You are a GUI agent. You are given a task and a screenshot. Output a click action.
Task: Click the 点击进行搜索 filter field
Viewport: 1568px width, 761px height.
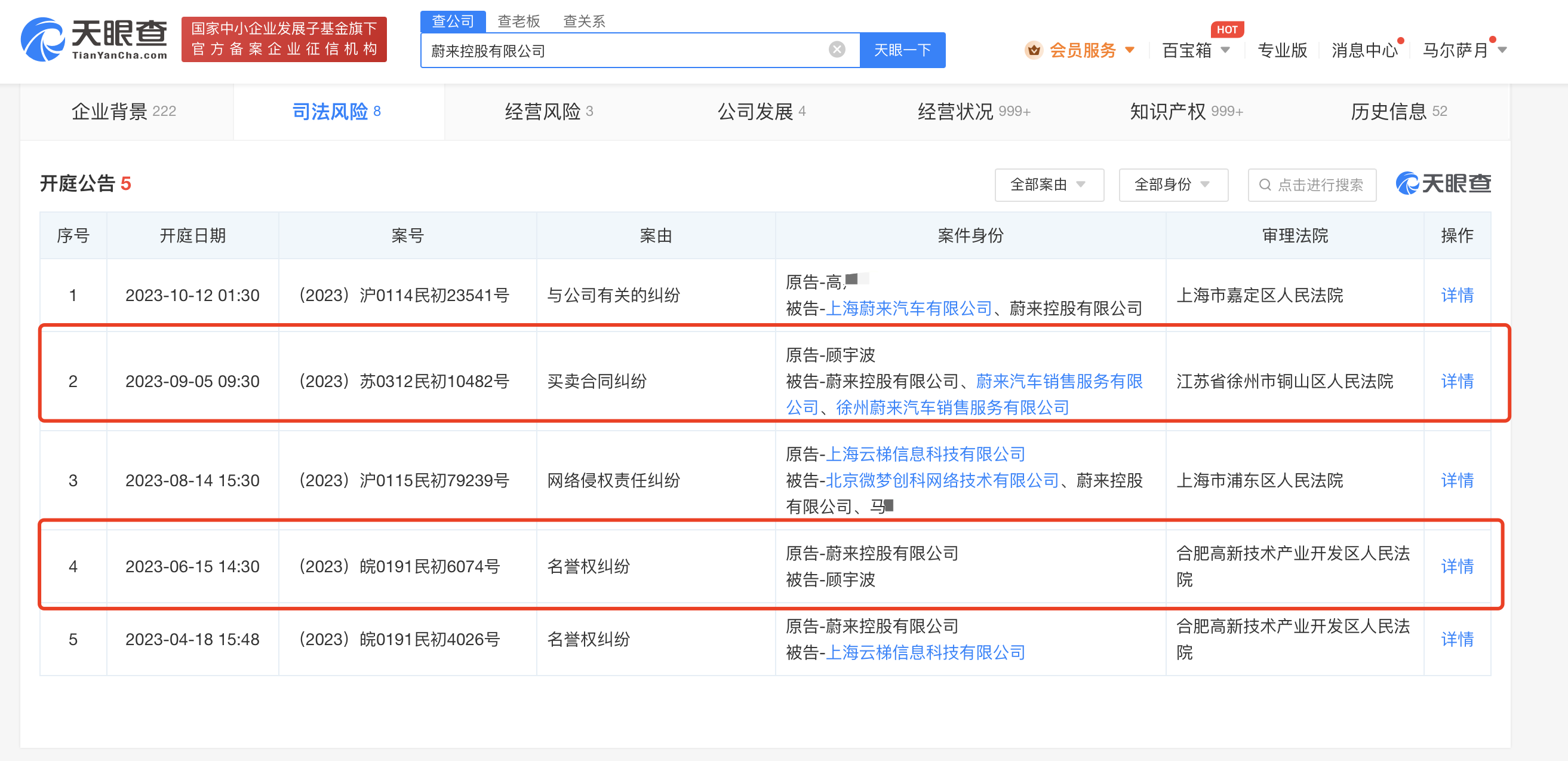tap(1312, 185)
